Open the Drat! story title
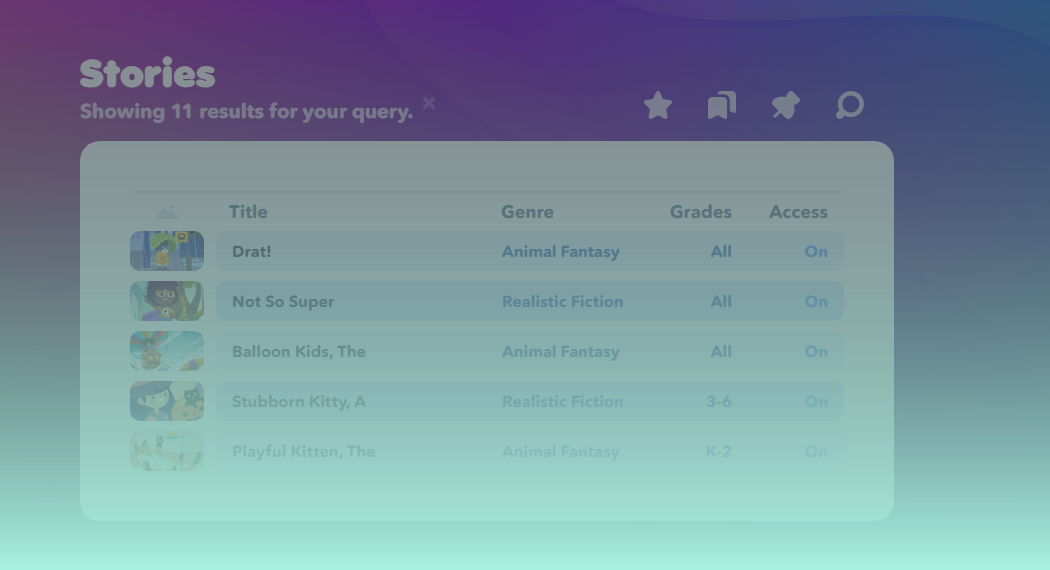1050x570 pixels. pyautogui.click(x=252, y=251)
